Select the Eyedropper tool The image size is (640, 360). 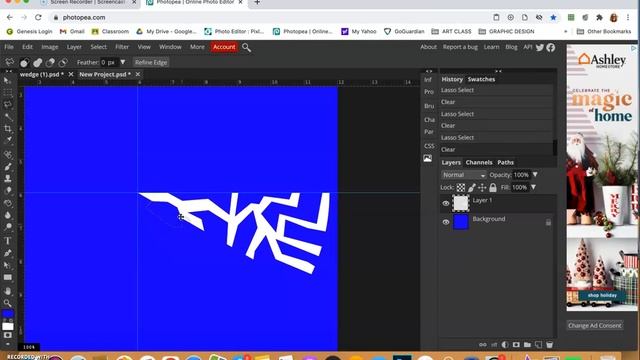tap(7, 141)
